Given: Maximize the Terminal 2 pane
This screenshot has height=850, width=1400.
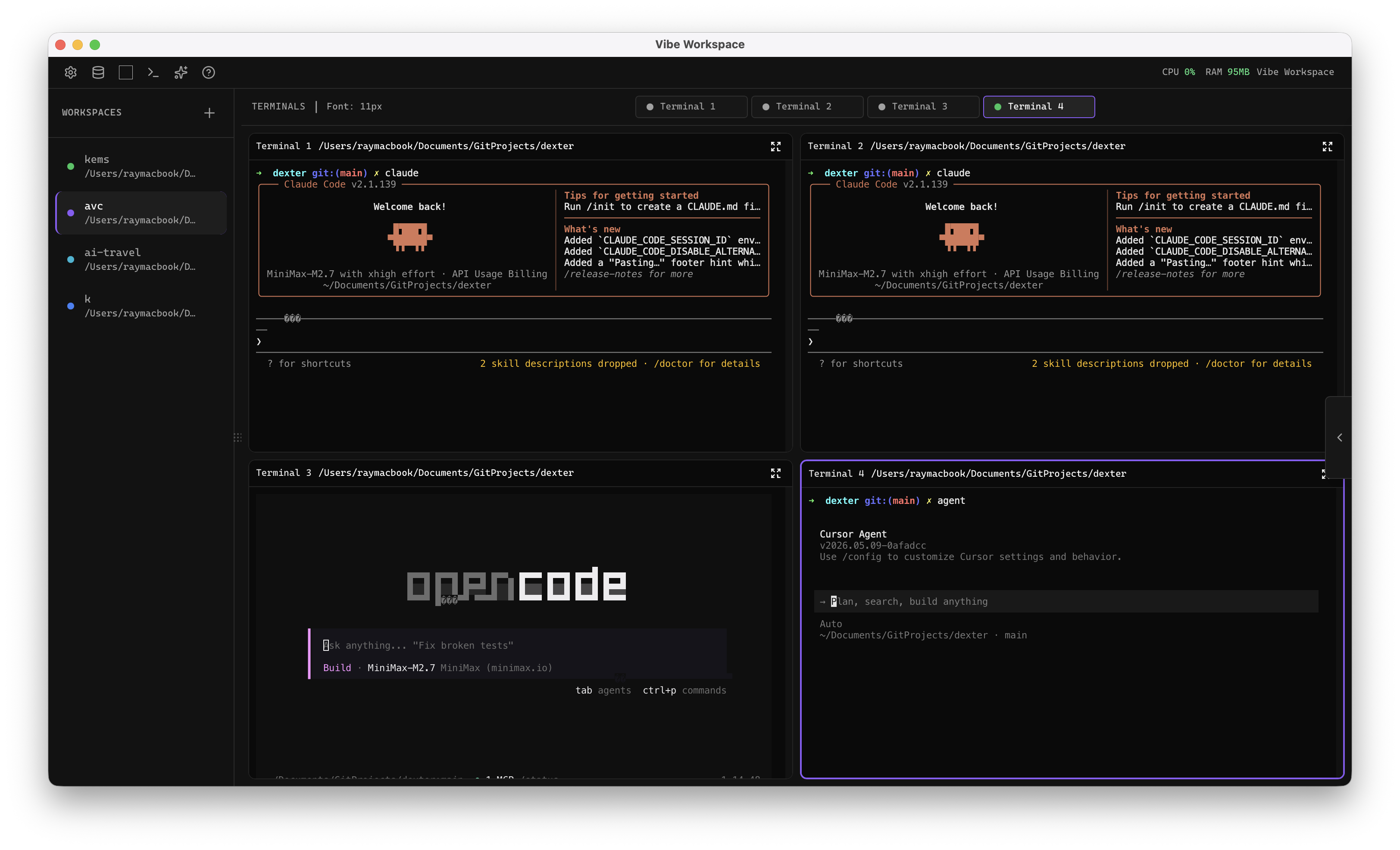Looking at the screenshot, I should 1327,147.
